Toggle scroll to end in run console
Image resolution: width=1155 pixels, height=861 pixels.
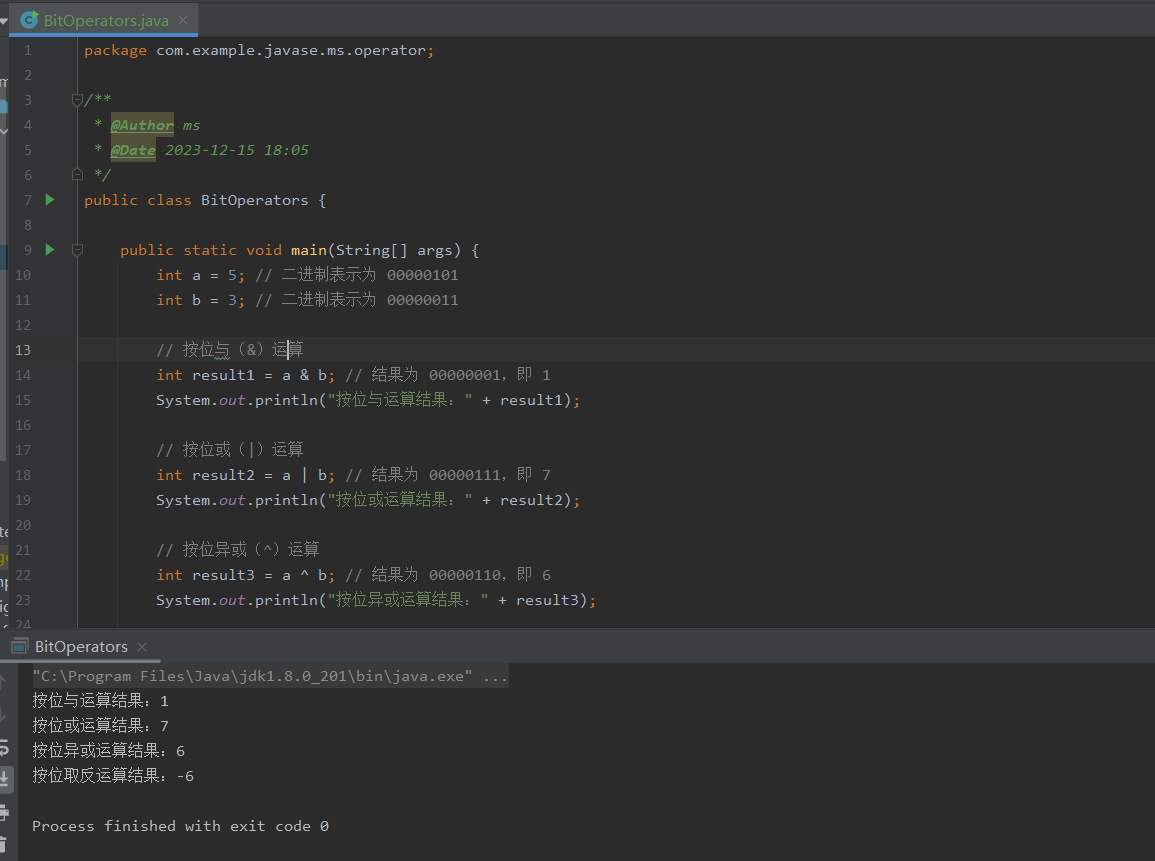(4, 779)
